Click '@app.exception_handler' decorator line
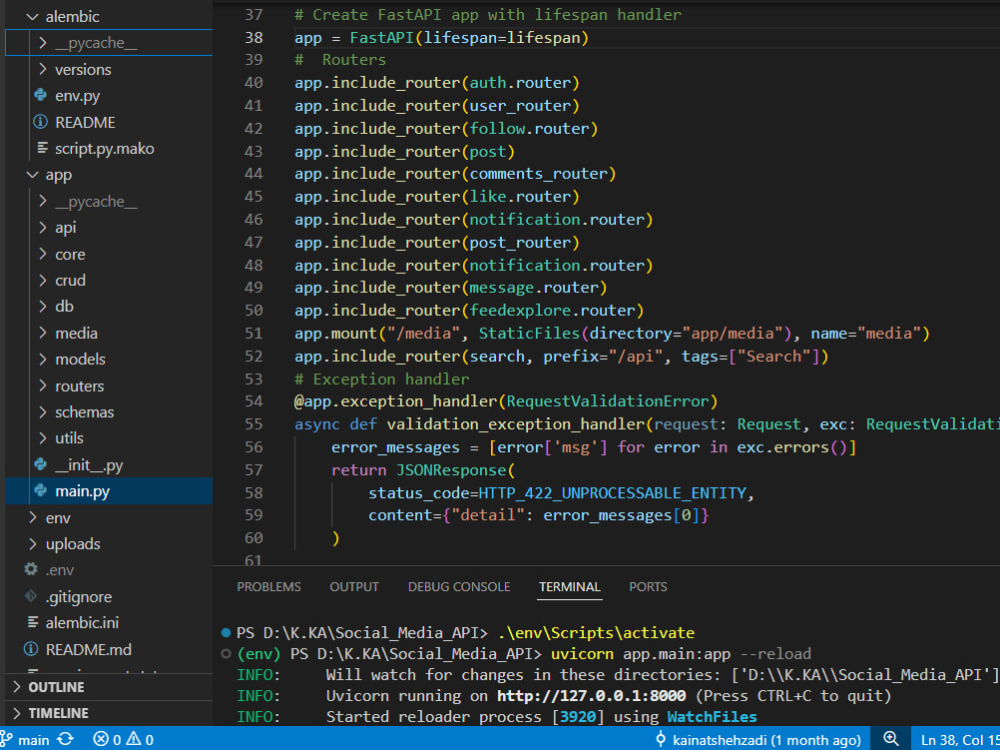This screenshot has width=1000, height=750. tap(506, 401)
